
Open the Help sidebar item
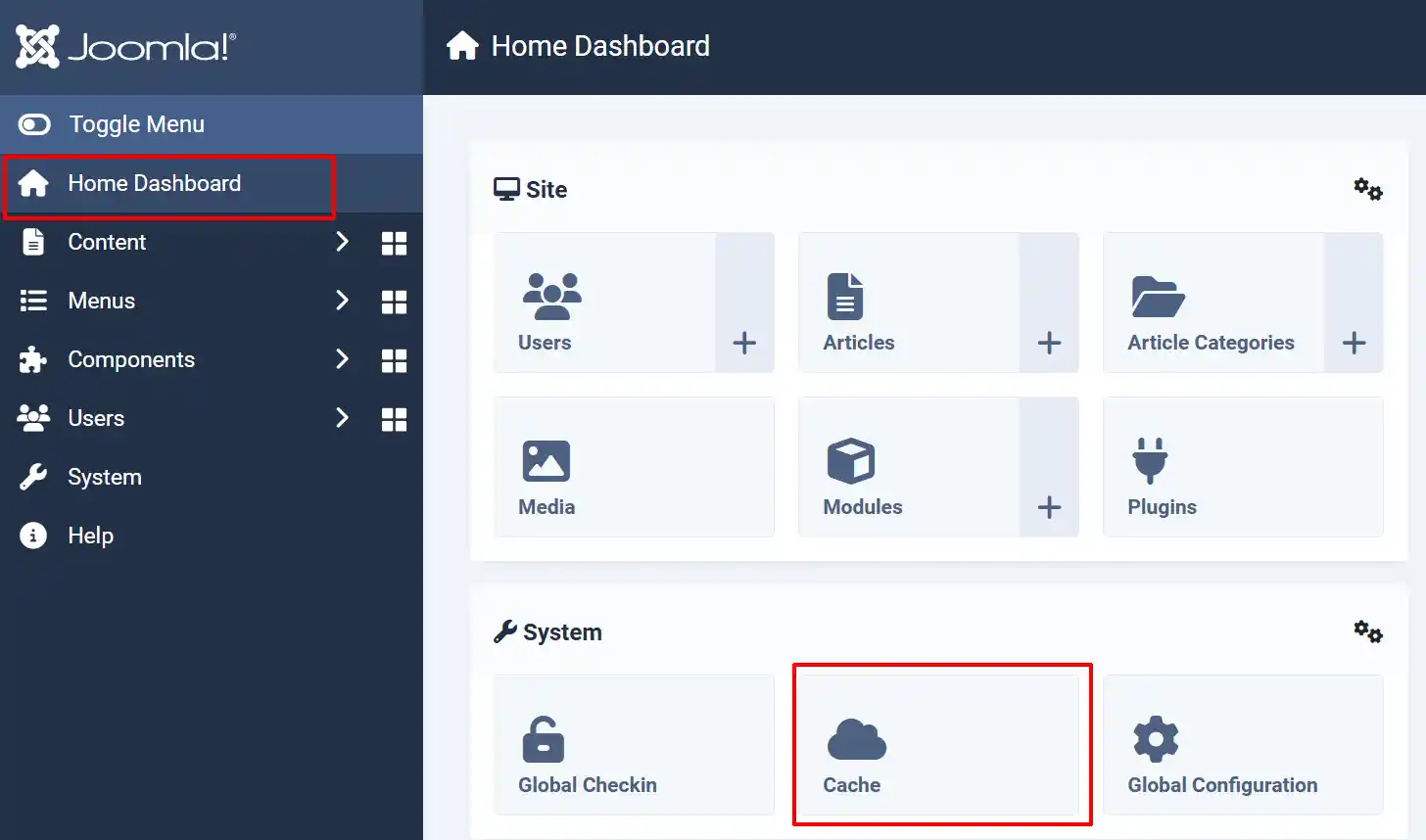(x=90, y=536)
